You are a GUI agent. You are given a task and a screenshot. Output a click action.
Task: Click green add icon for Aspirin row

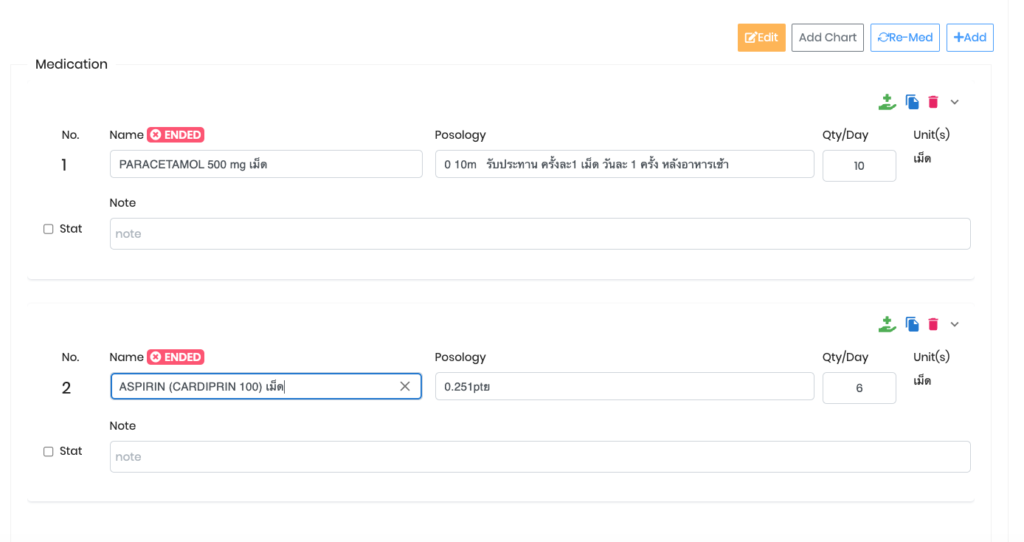(x=886, y=324)
